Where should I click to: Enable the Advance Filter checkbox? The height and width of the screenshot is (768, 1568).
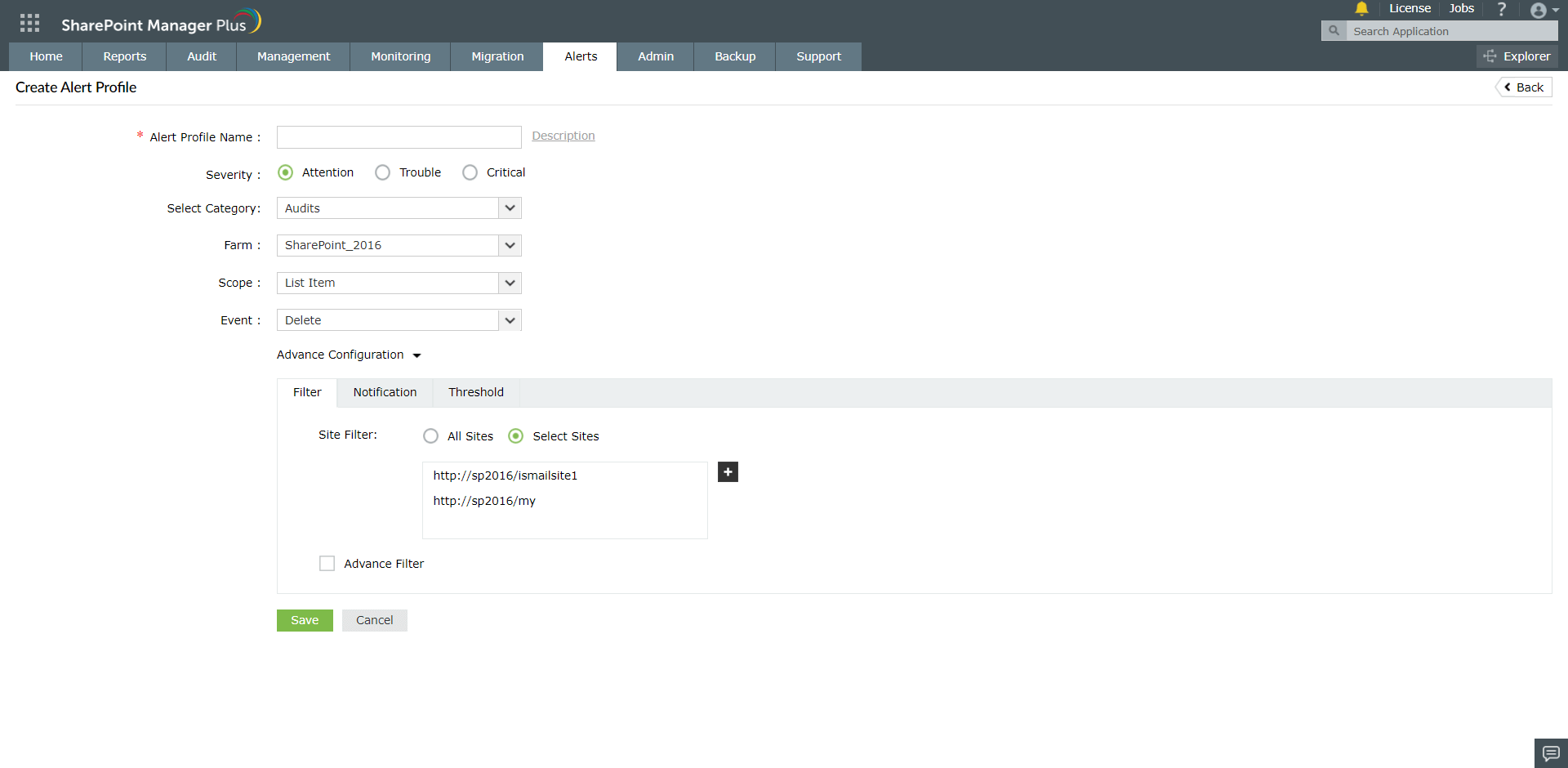coord(327,563)
